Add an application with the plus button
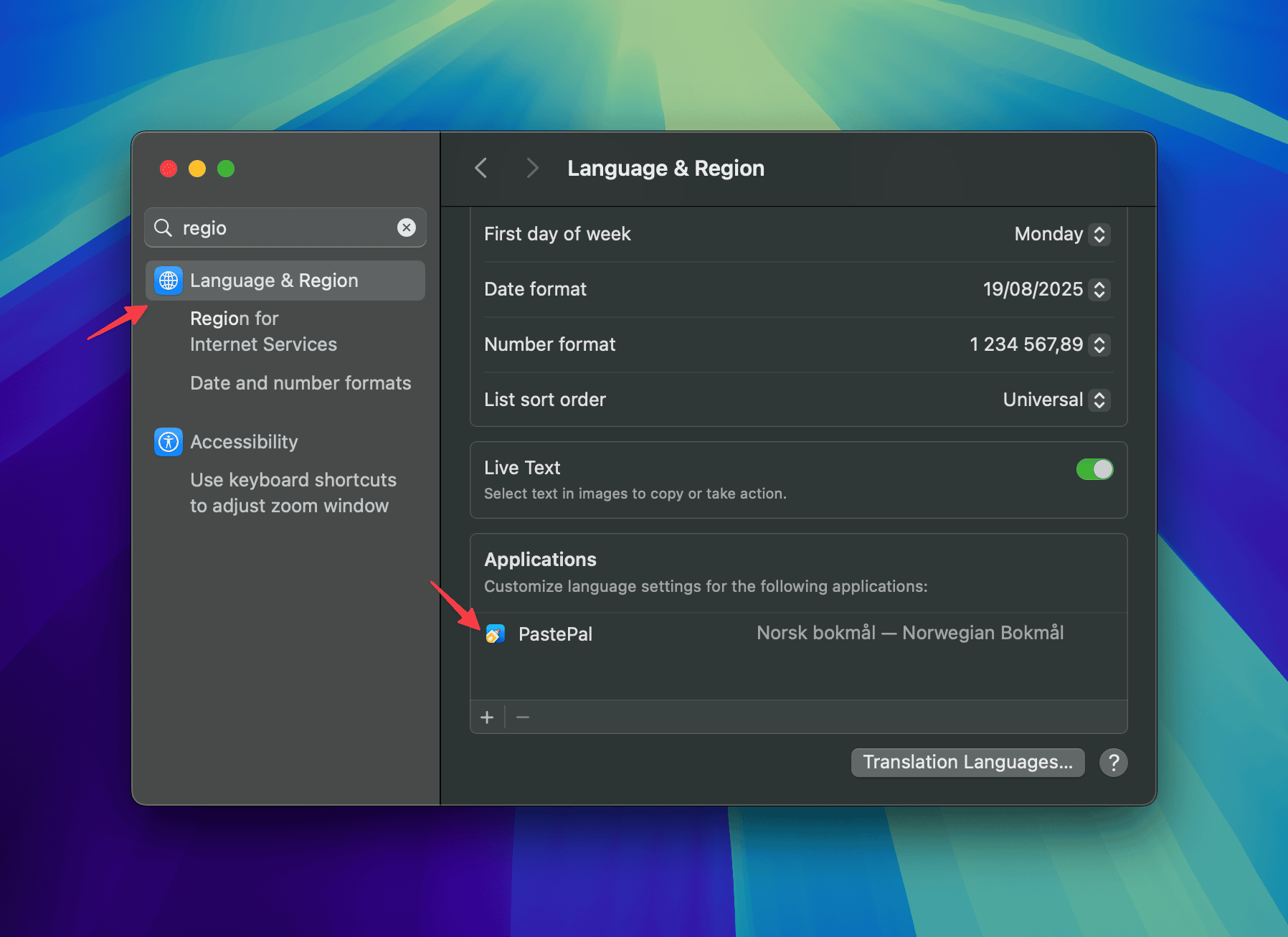 click(487, 717)
